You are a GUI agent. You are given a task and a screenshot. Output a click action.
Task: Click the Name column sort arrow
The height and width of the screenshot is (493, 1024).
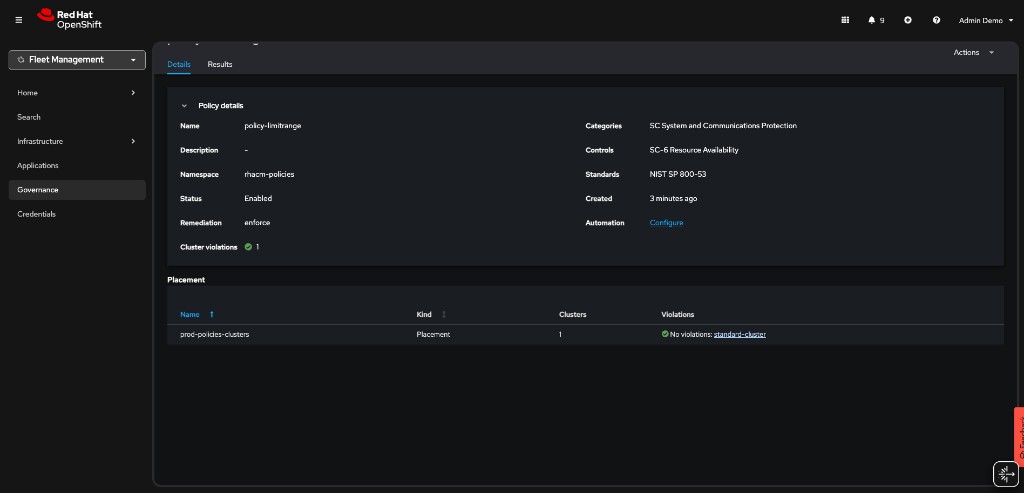[x=212, y=314]
